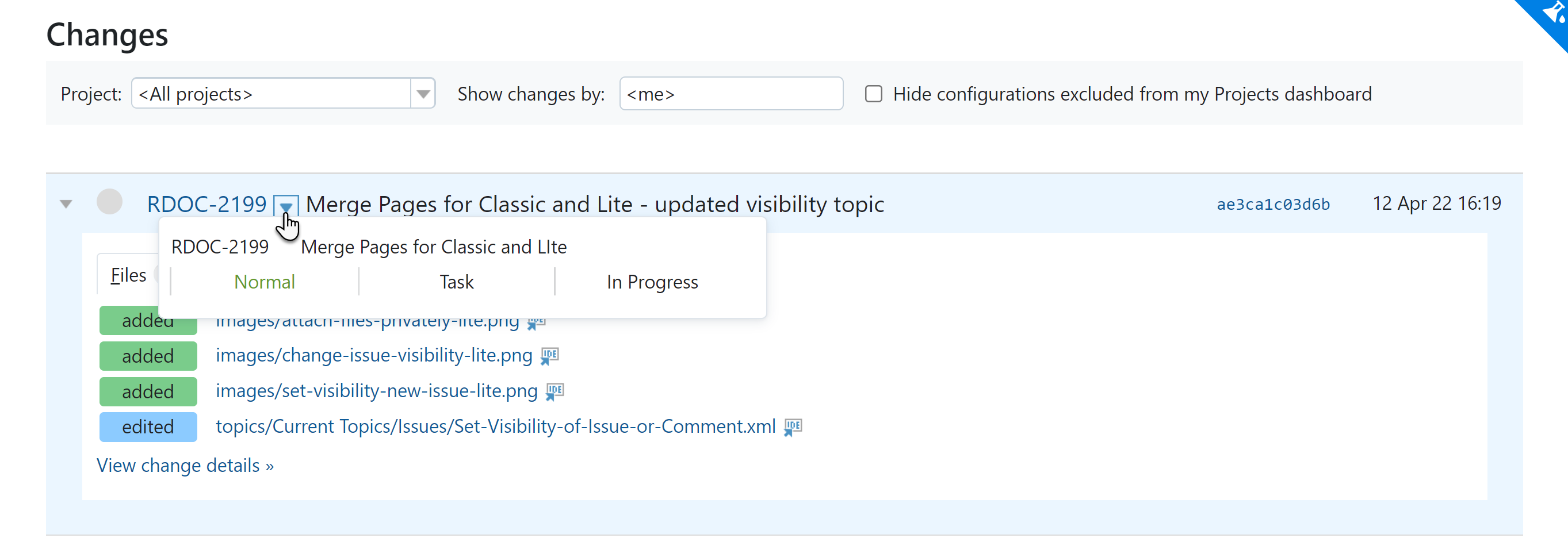Viewport: 1568px width, 542px height.
Task: Enable hiding configurations excluded from Projects dashboard
Action: (874, 94)
